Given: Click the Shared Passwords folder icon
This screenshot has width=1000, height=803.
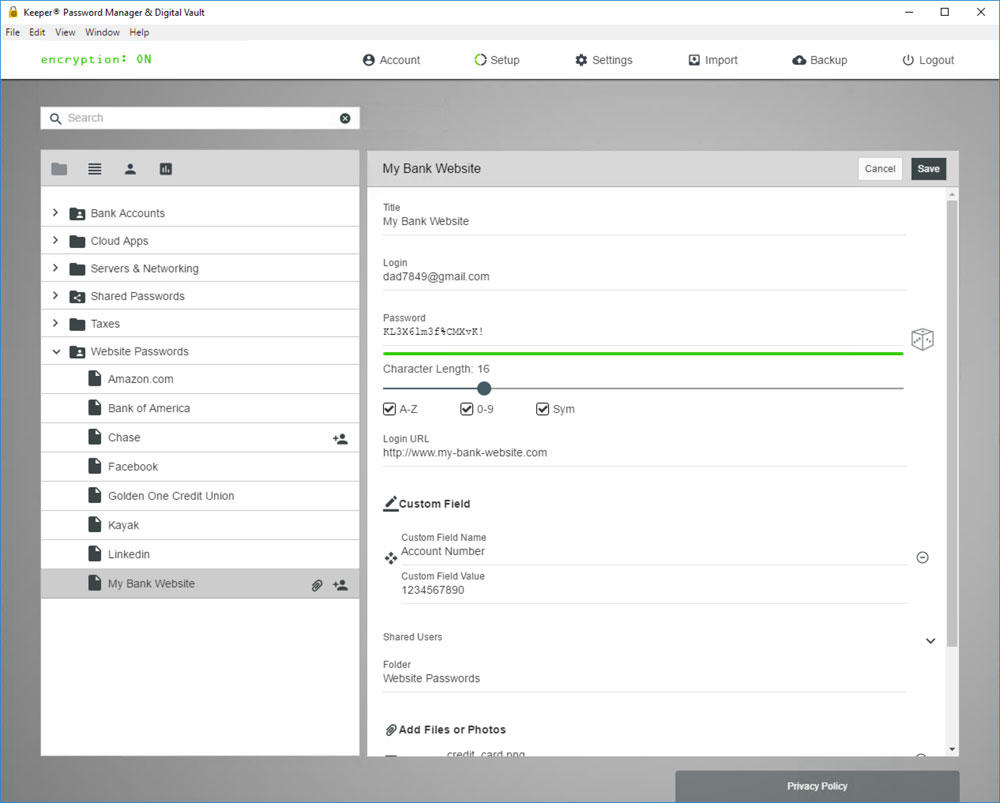Looking at the screenshot, I should coord(77,297).
